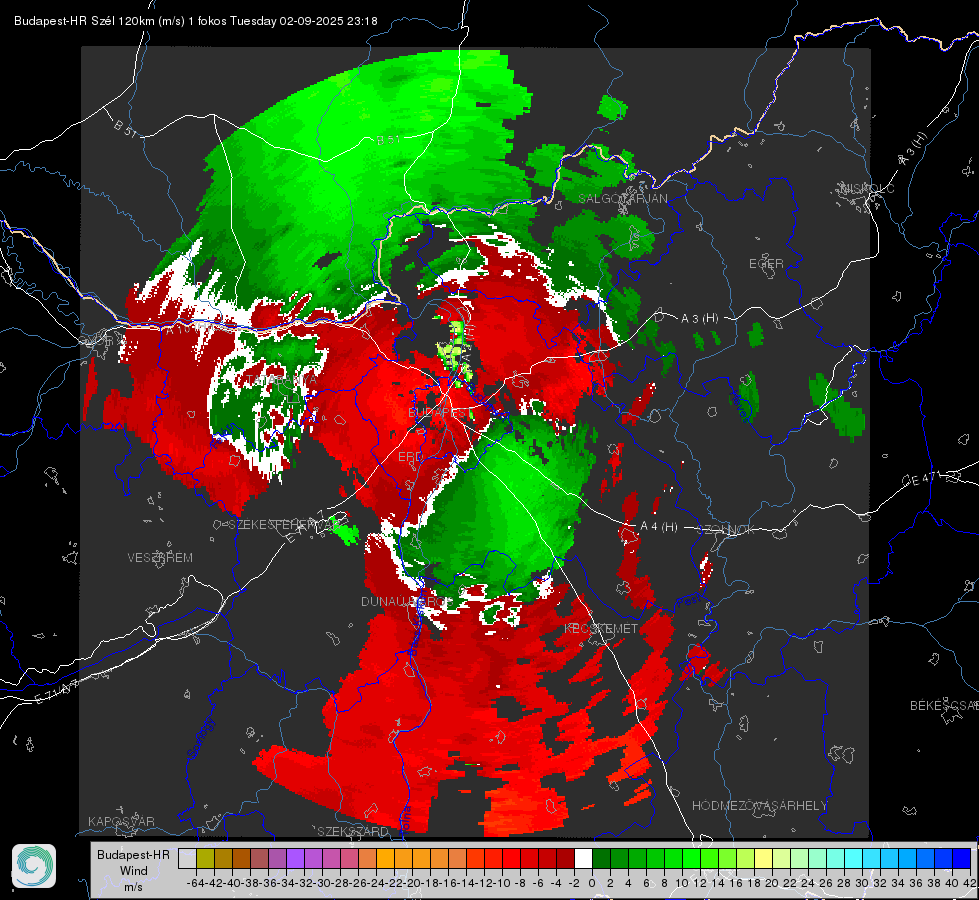
Task: Pick the yellow swatch between 18 and 20
Action: [x=763, y=859]
